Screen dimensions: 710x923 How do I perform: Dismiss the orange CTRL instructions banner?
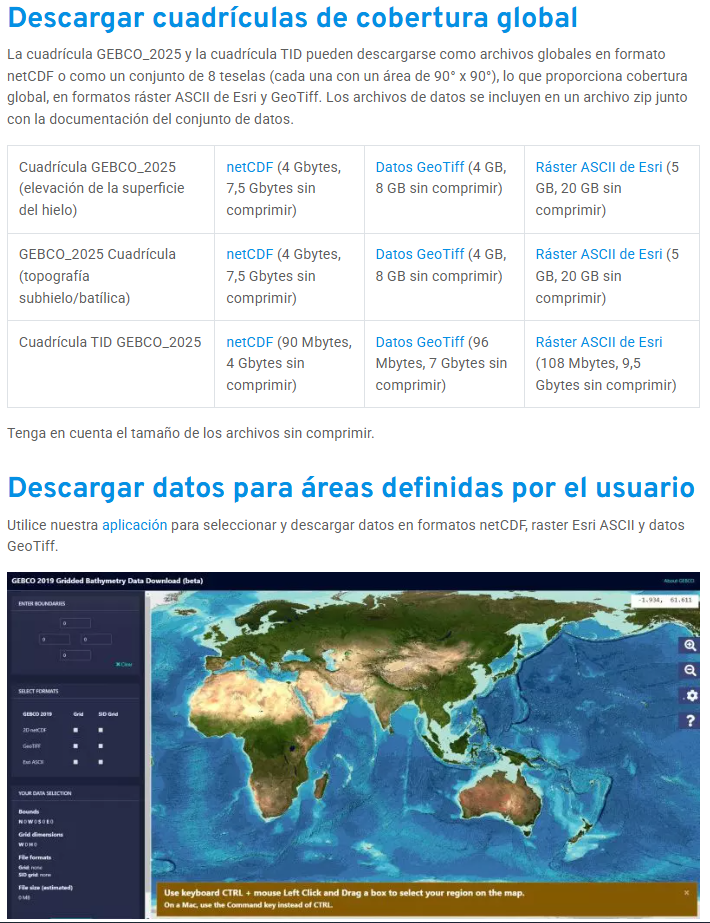click(686, 892)
